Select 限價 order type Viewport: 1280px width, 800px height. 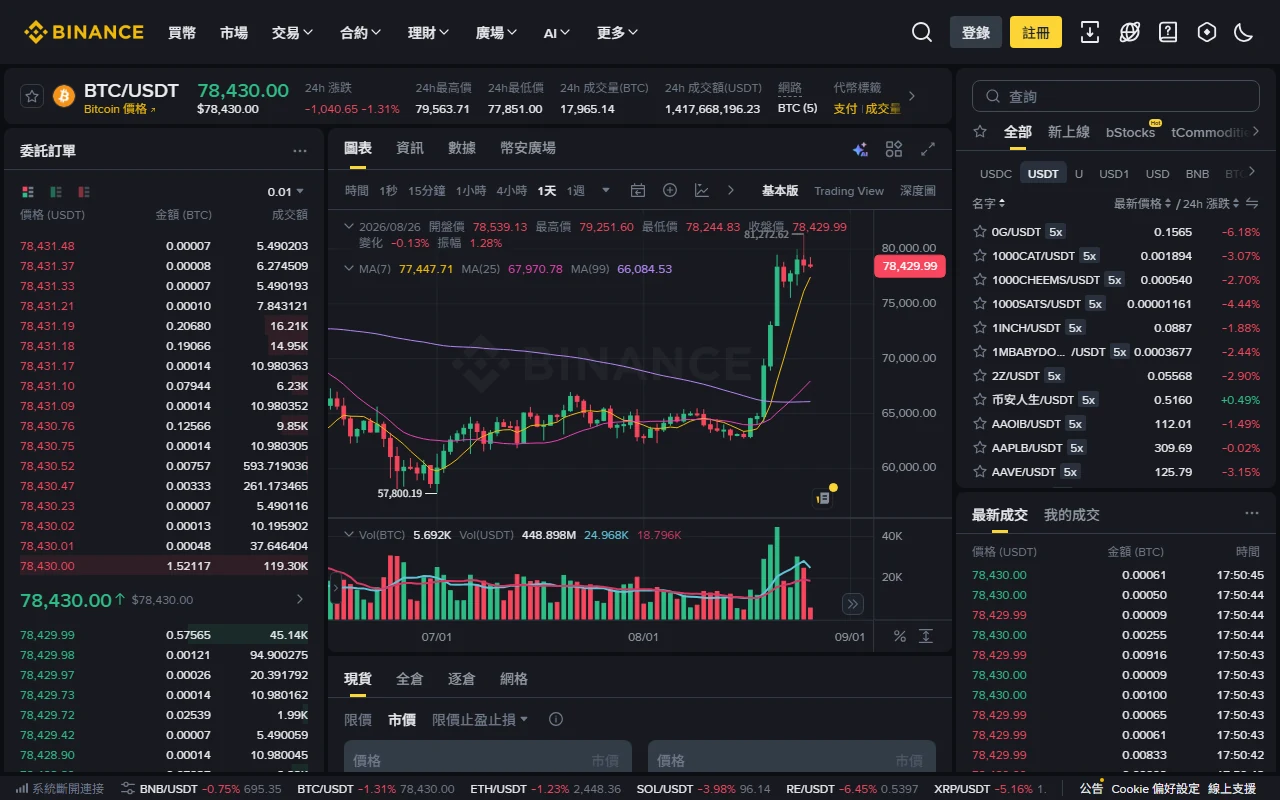click(x=358, y=719)
